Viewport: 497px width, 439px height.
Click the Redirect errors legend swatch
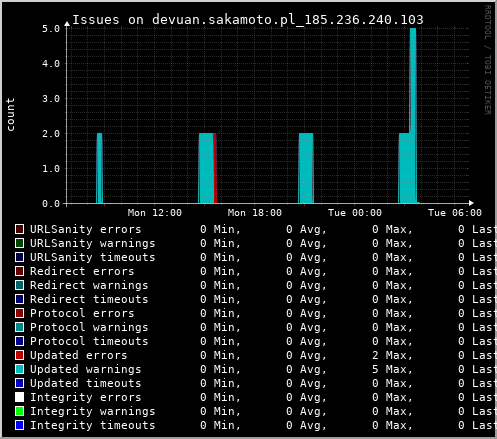tap(19, 271)
